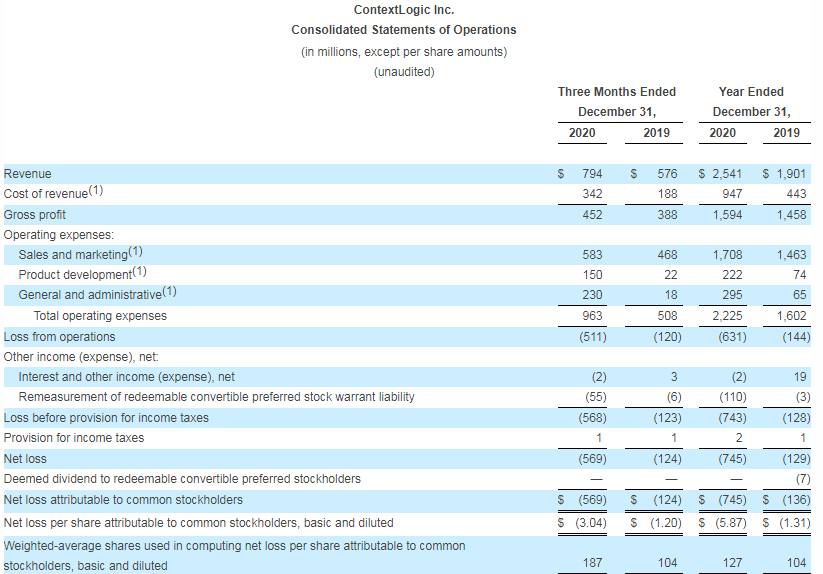The image size is (823, 574).
Task: Click the Weighted-average shares value 127
Action: click(732, 562)
